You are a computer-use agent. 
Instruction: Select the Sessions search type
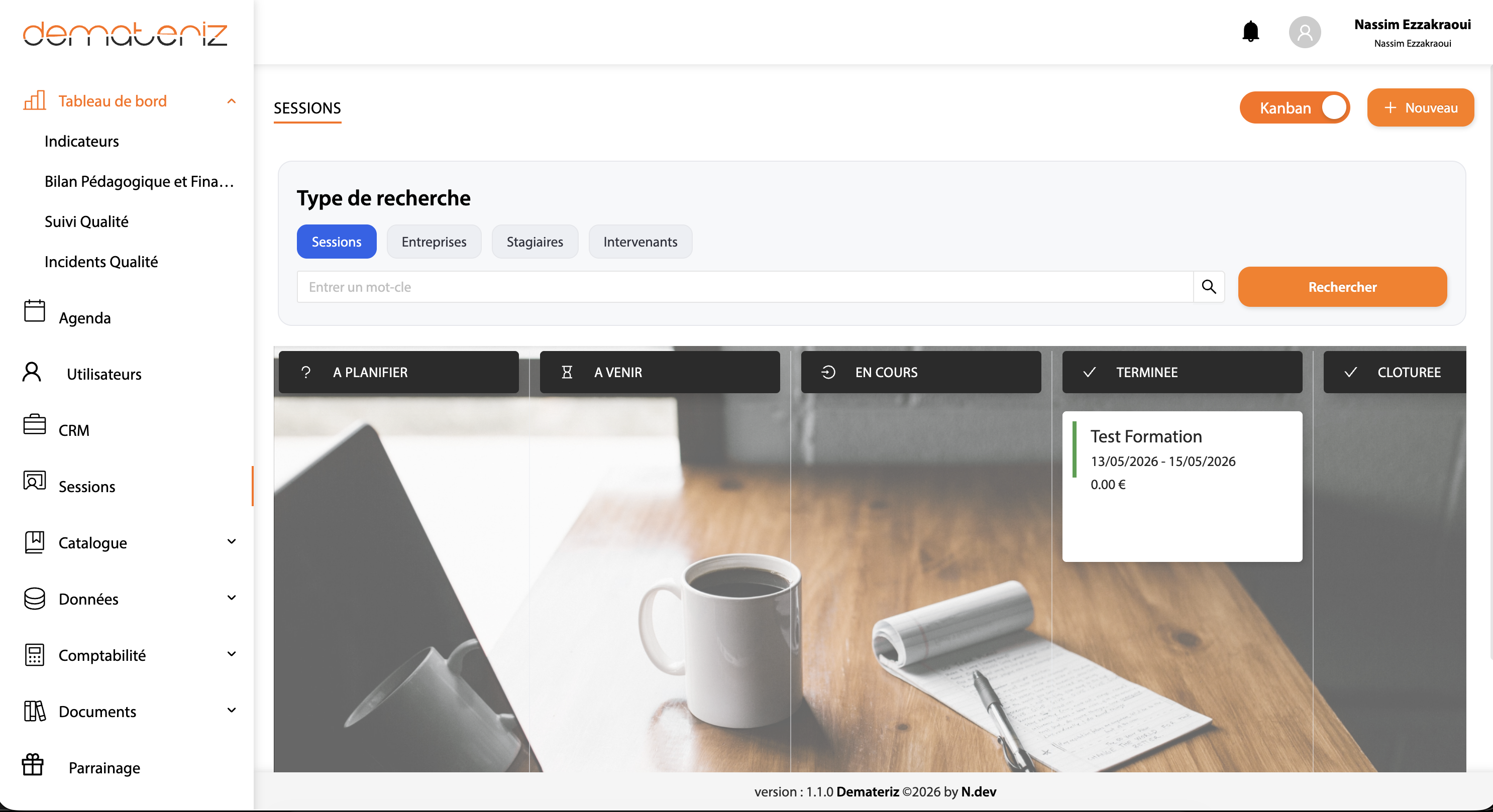click(336, 242)
